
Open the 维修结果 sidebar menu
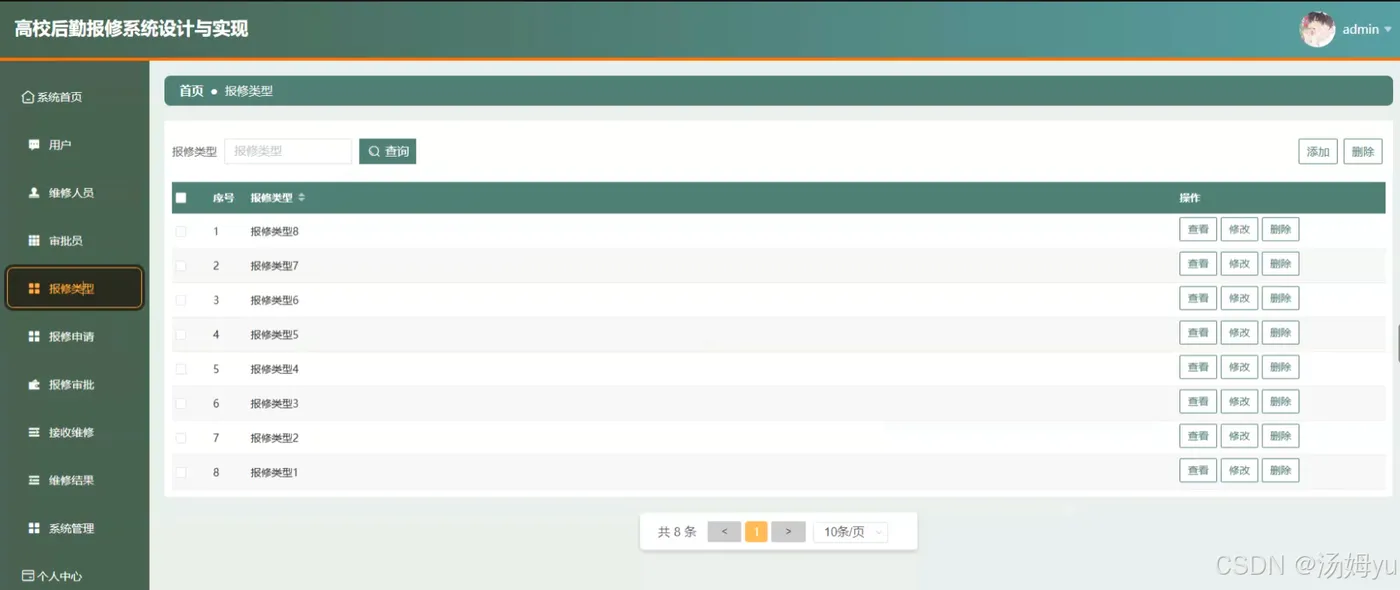click(74, 480)
